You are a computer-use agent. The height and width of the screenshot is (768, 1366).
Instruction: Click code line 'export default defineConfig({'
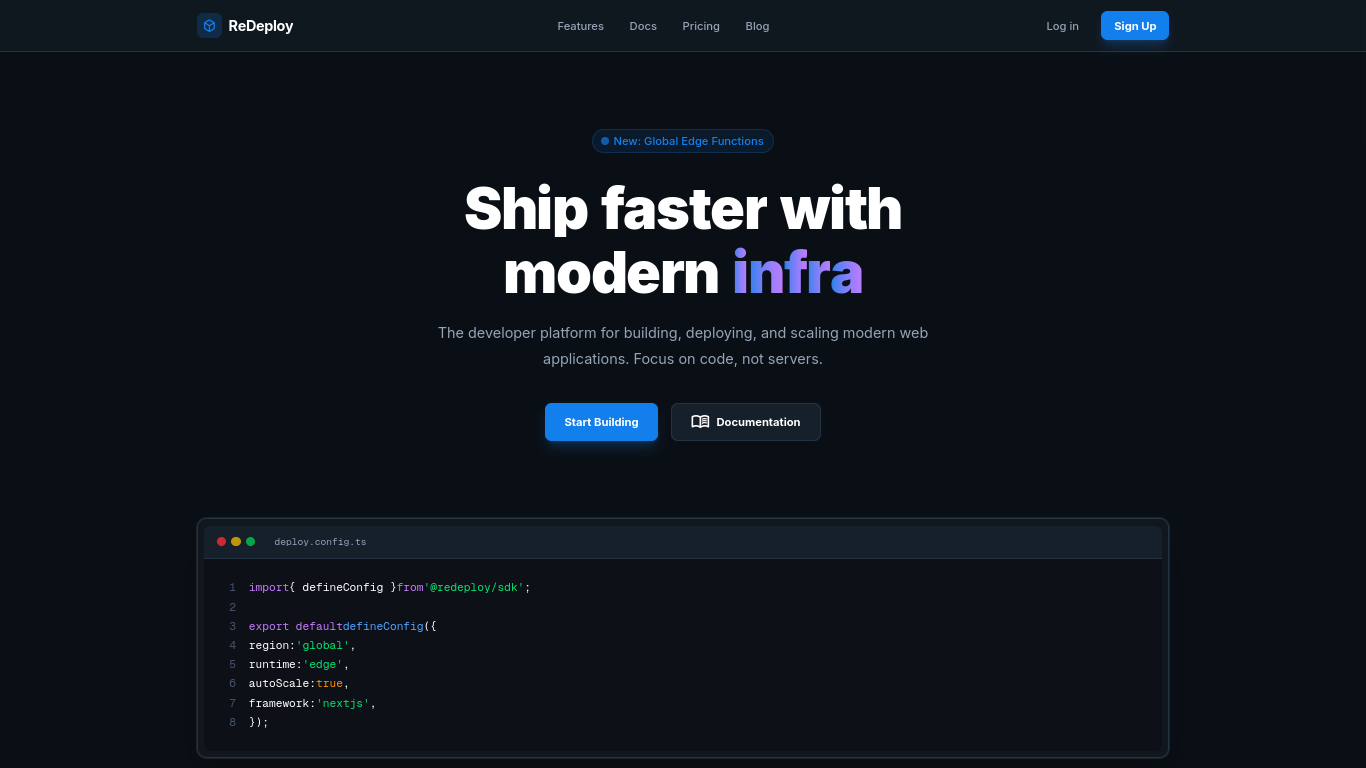tap(343, 626)
